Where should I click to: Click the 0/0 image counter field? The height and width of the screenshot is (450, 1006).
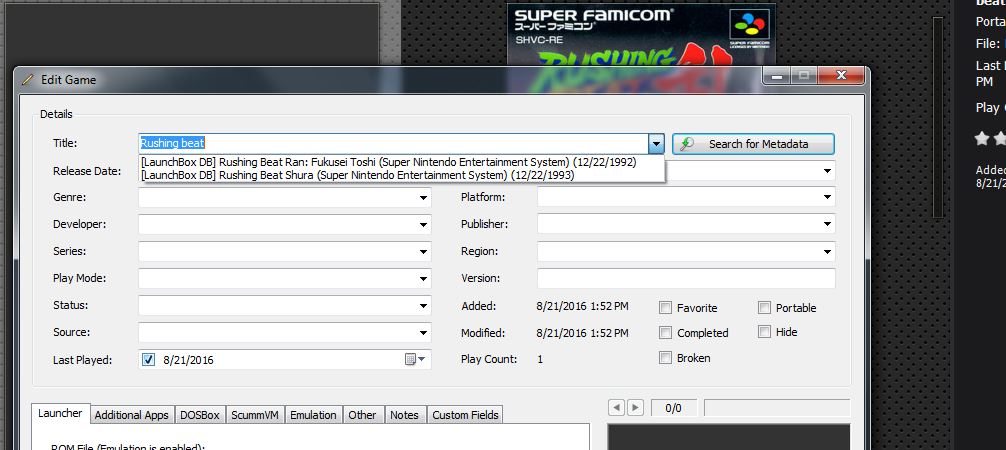tap(674, 408)
